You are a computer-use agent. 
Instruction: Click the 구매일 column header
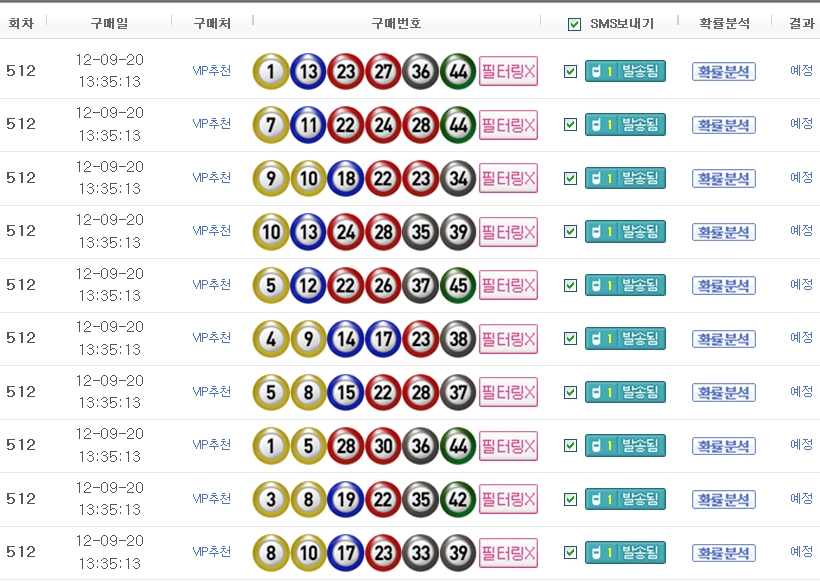pos(109,23)
